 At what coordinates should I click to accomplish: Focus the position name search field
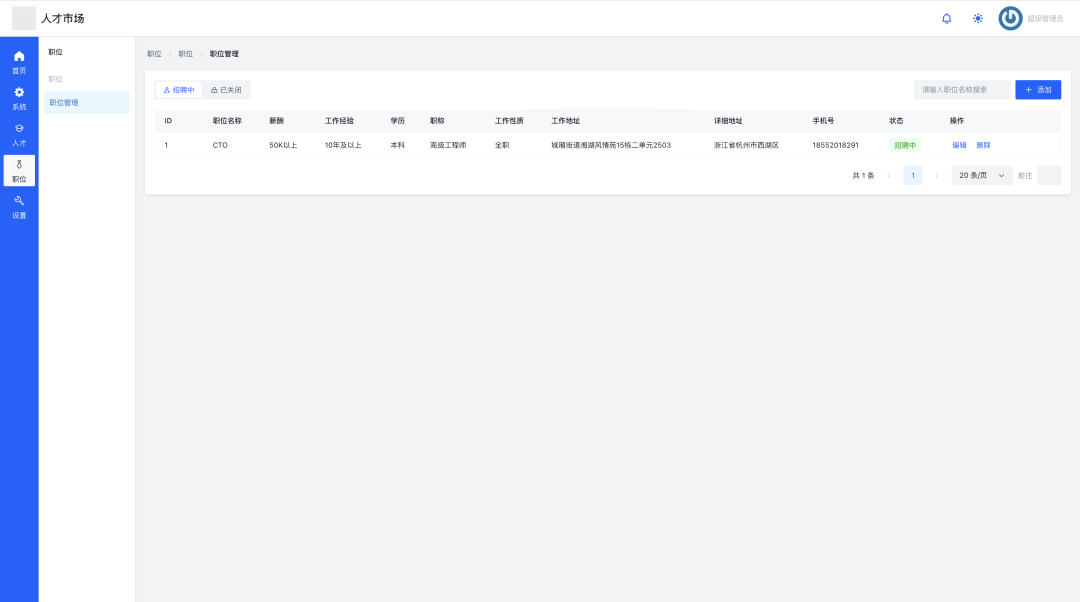point(961,90)
